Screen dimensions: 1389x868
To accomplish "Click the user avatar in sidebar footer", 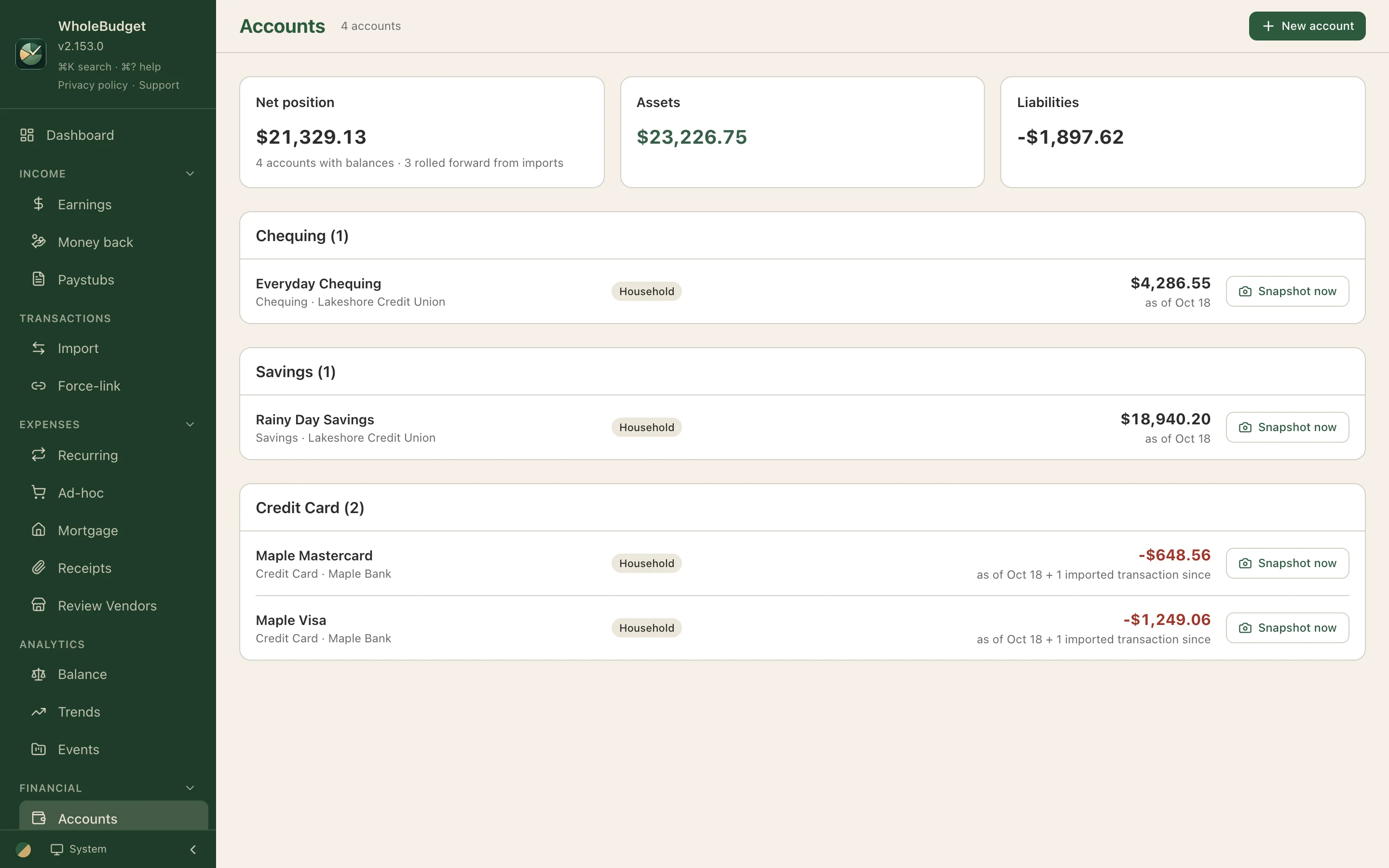I will click(x=24, y=849).
